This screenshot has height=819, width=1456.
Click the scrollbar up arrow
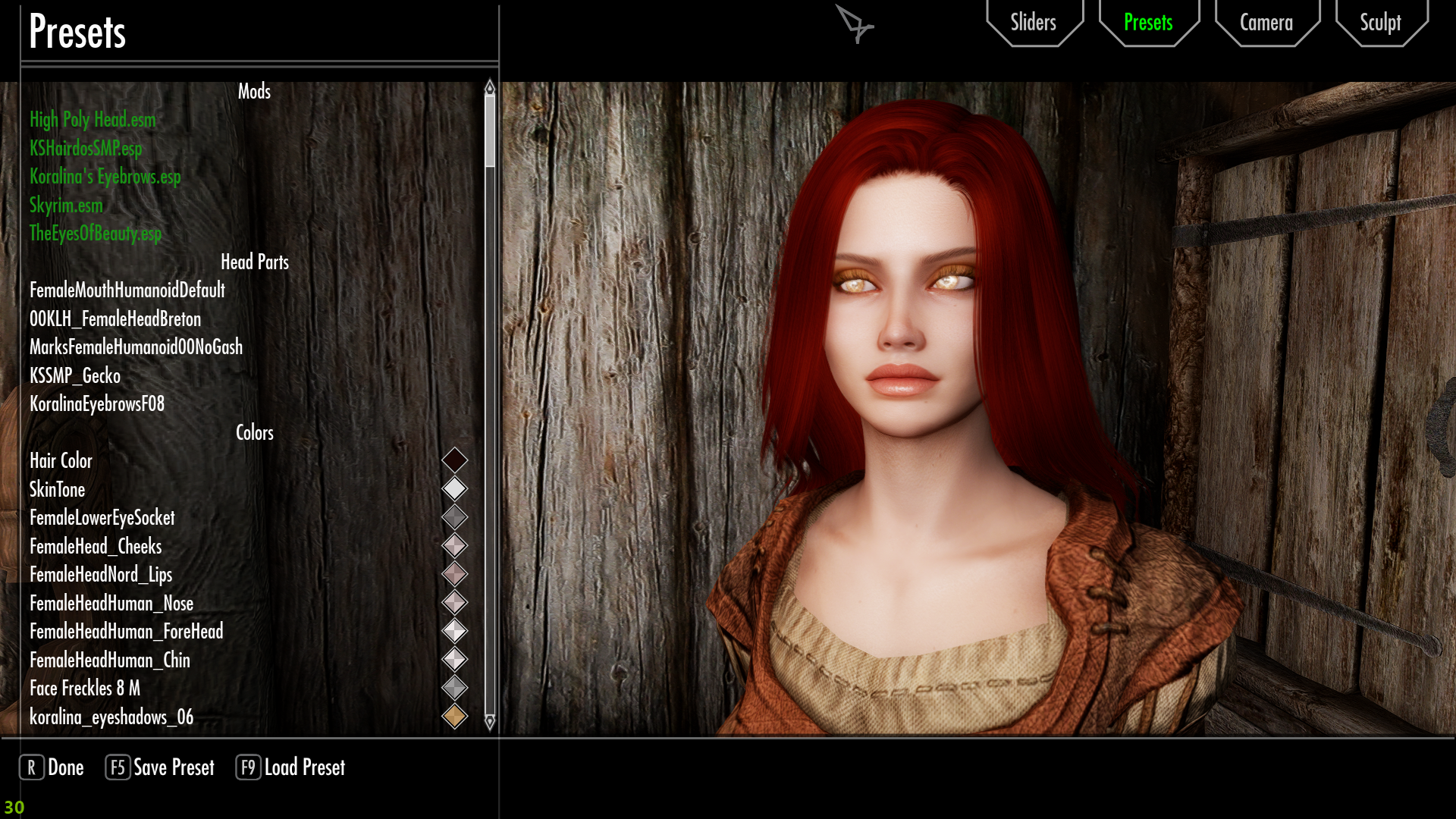click(490, 87)
